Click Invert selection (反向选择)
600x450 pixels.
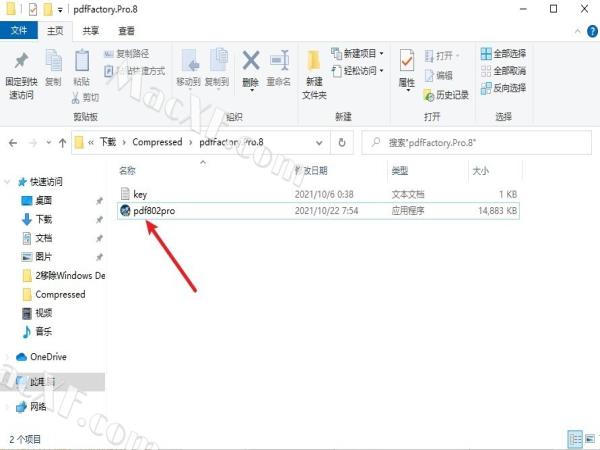504,88
